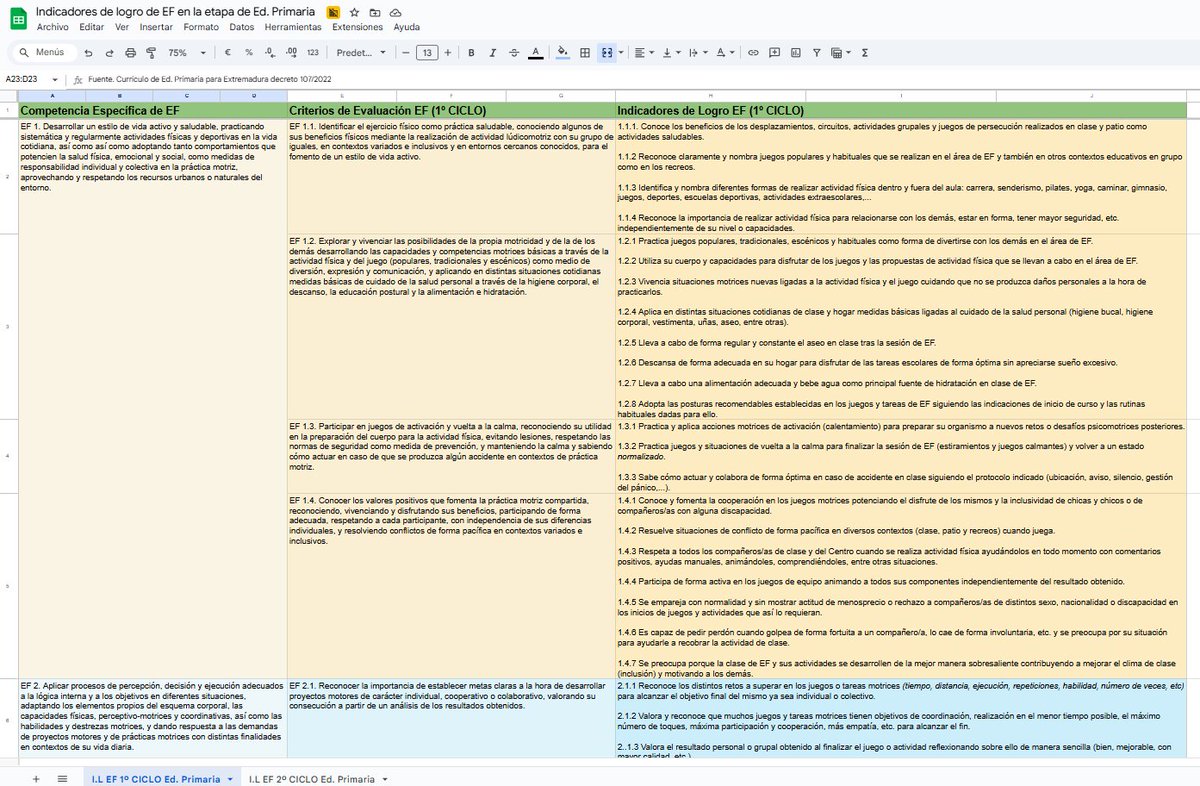Open the Formato menu
Image resolution: width=1200 pixels, height=786 pixels.
click(x=201, y=27)
